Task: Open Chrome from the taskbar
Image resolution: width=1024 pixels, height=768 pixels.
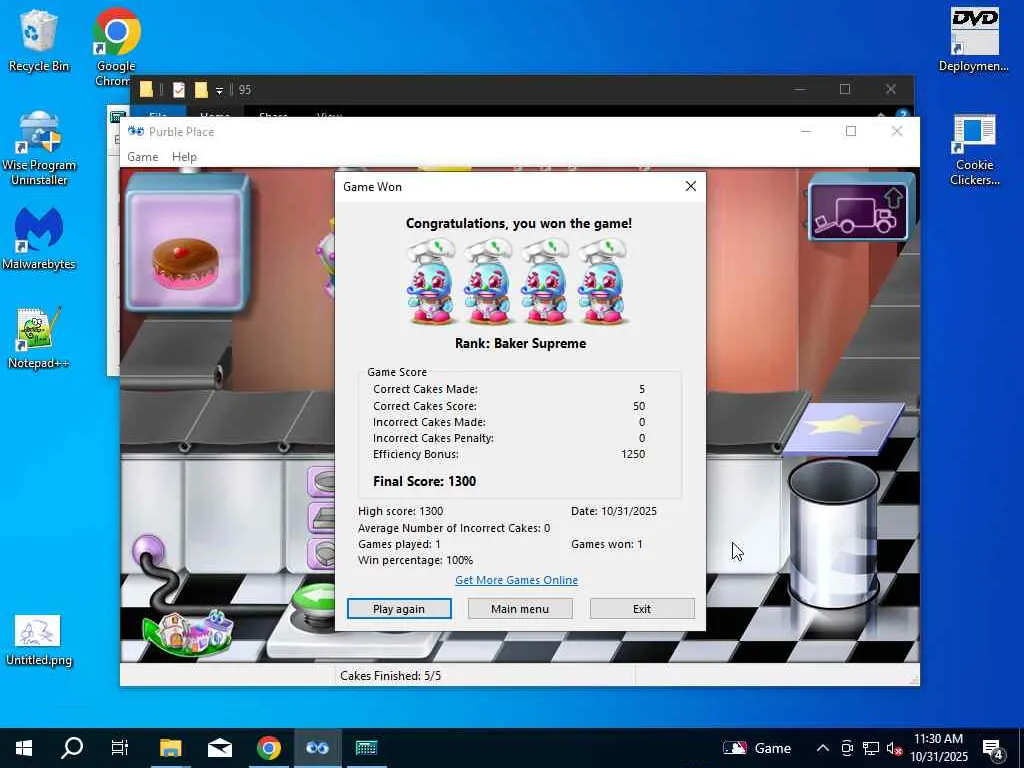Action: [268, 748]
